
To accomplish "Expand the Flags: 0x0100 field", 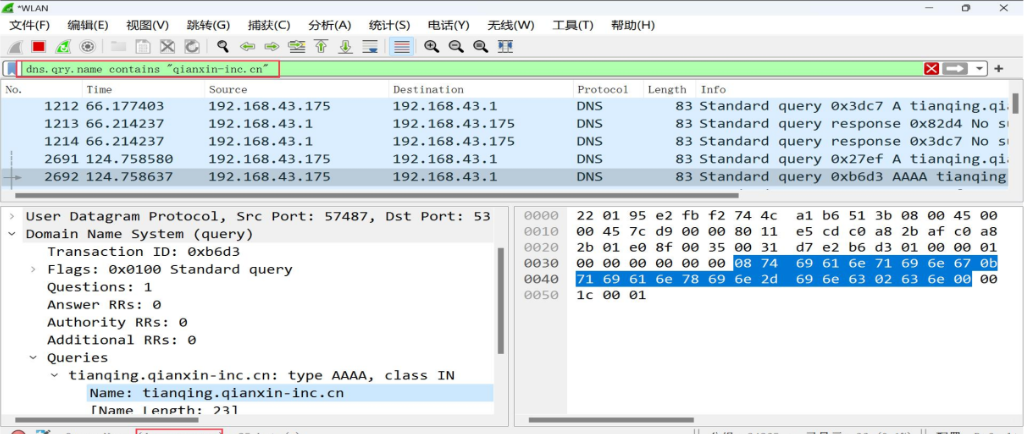I will point(33,269).
